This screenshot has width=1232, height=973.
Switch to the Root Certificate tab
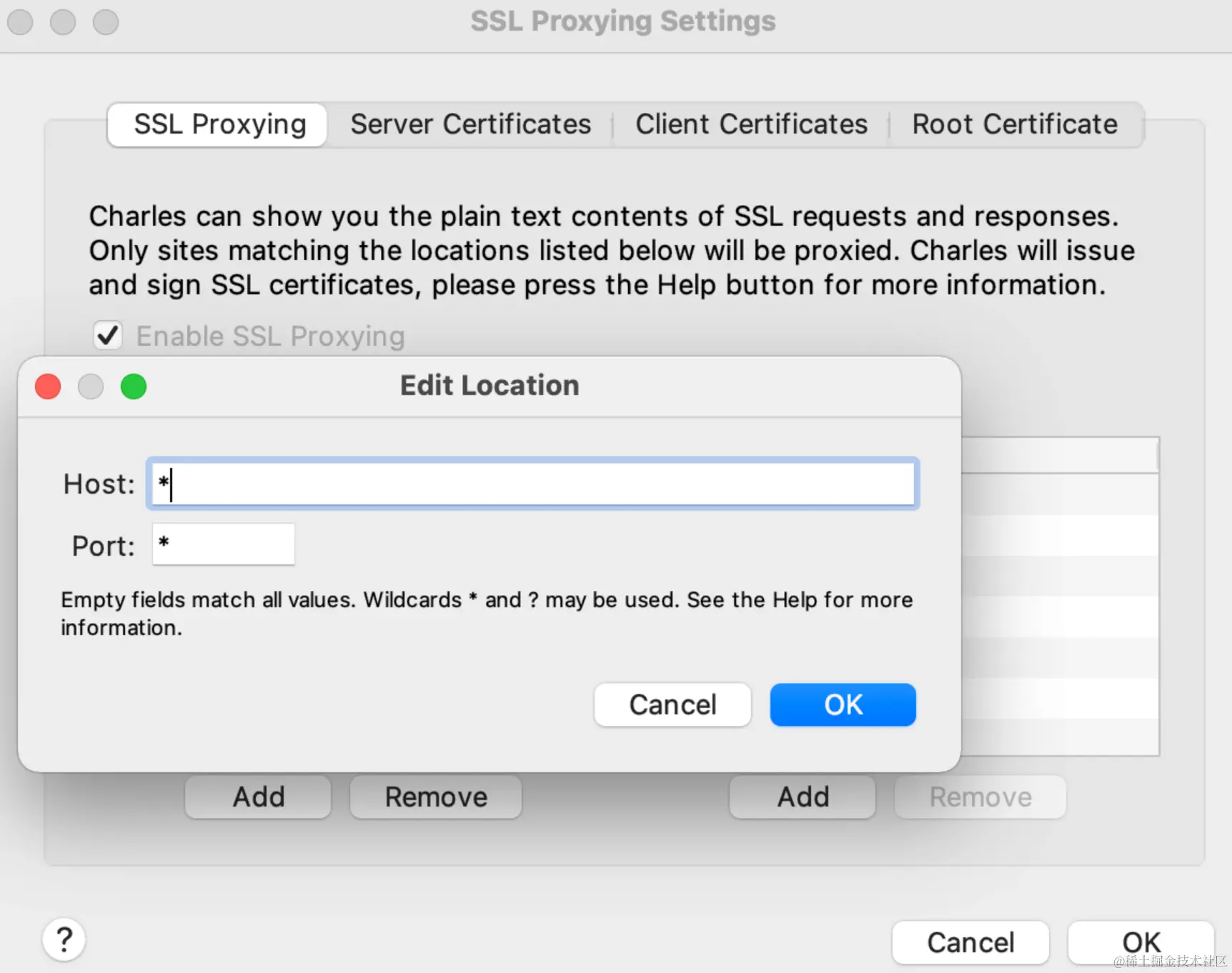tap(1014, 125)
